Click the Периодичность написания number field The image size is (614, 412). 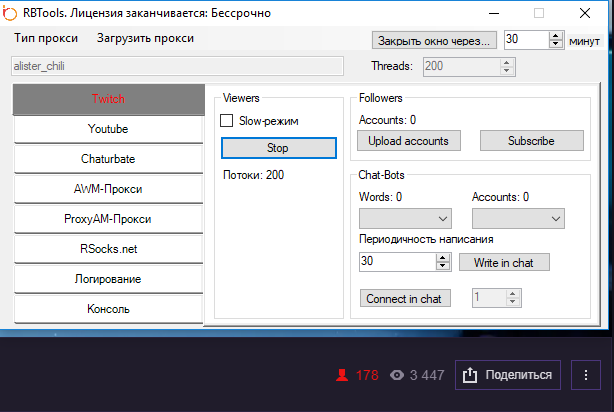pos(397,262)
